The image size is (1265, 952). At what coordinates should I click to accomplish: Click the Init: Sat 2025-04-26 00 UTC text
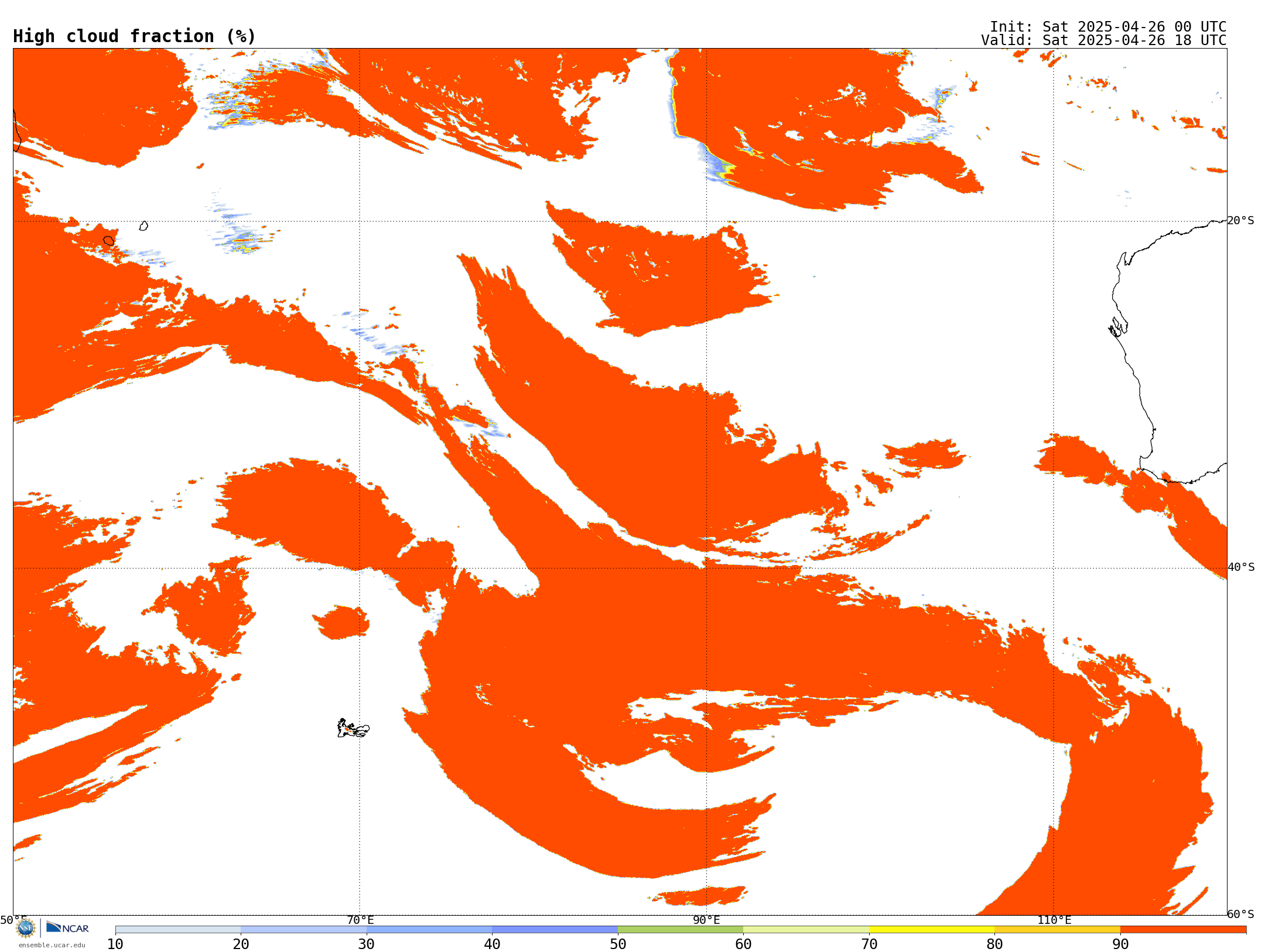pos(1108,27)
